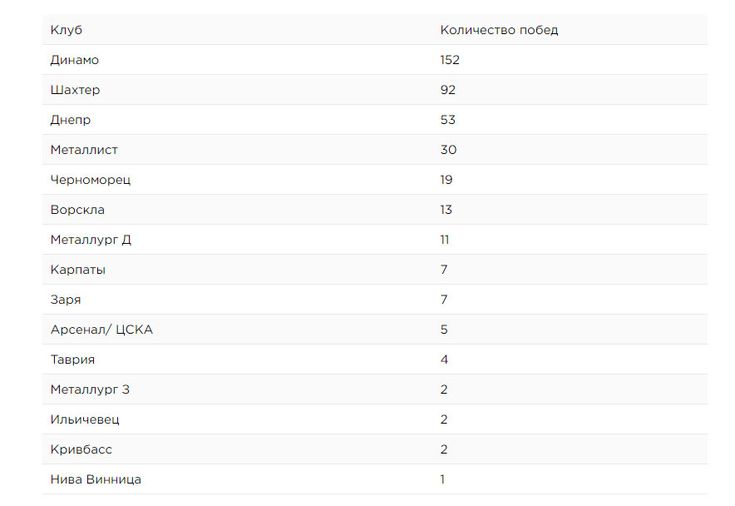
Task: Click the Металлург Д club cell
Action: [x=90, y=240]
